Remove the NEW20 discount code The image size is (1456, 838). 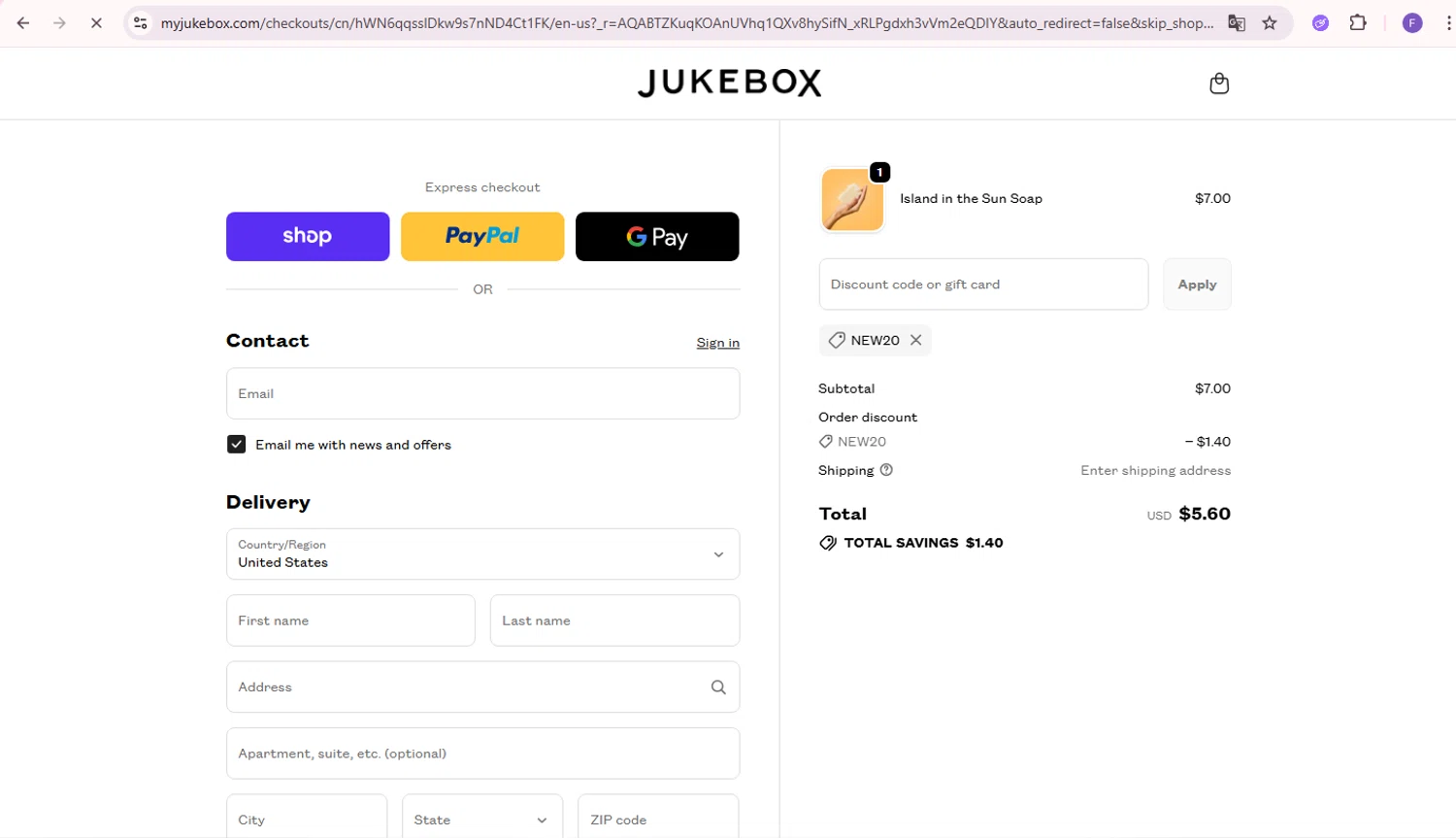(x=915, y=340)
